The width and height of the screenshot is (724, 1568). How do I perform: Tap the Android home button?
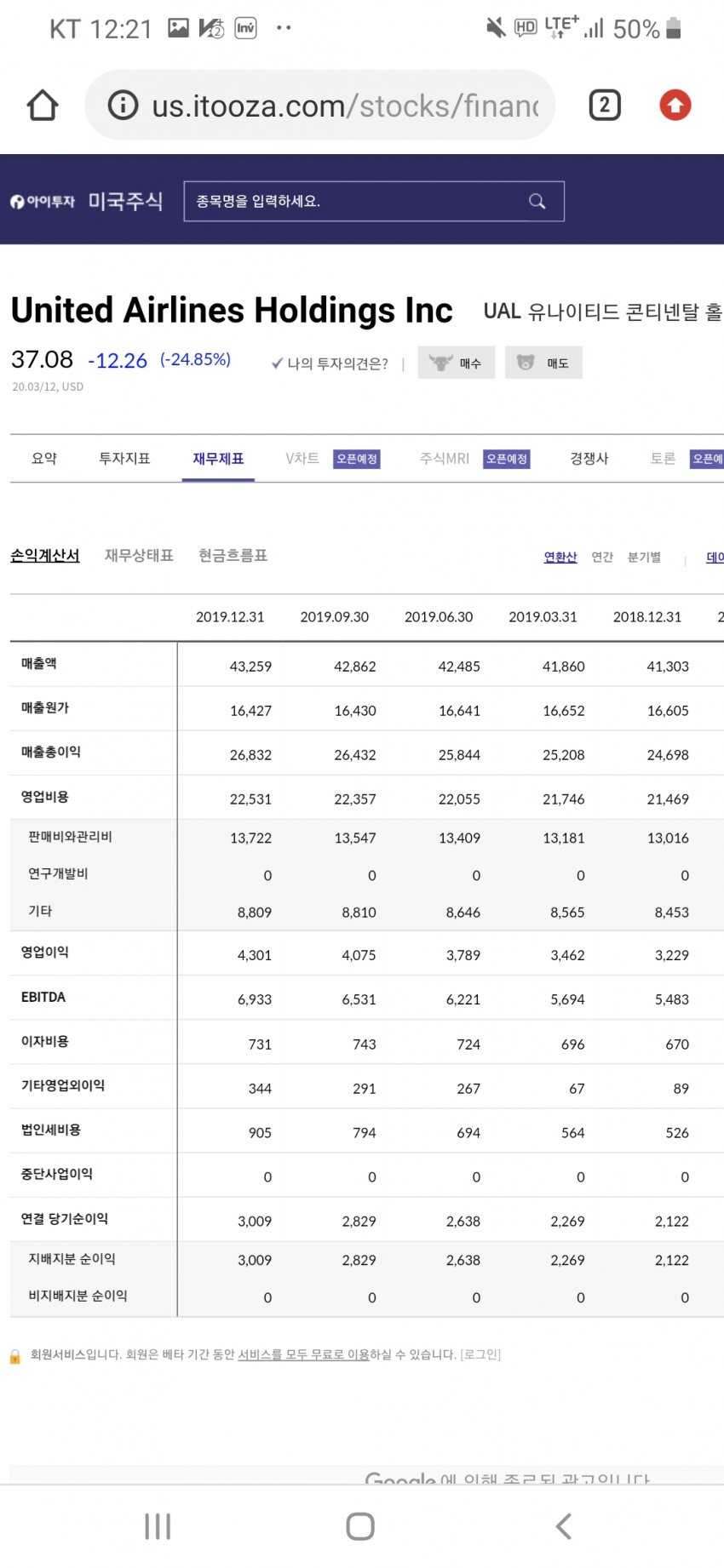pyautogui.click(x=360, y=1526)
